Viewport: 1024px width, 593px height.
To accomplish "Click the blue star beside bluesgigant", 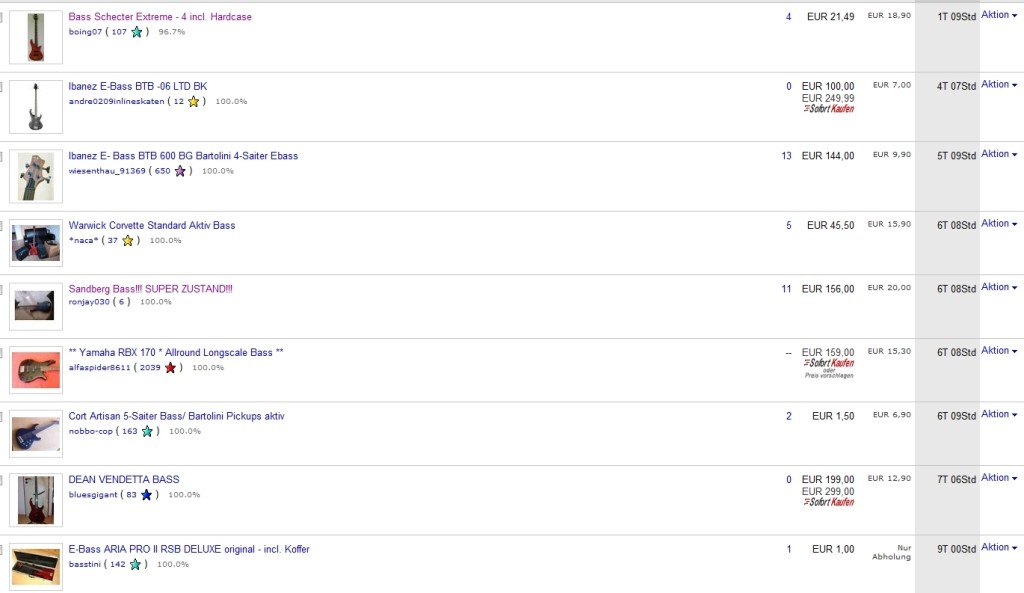I will [146, 495].
